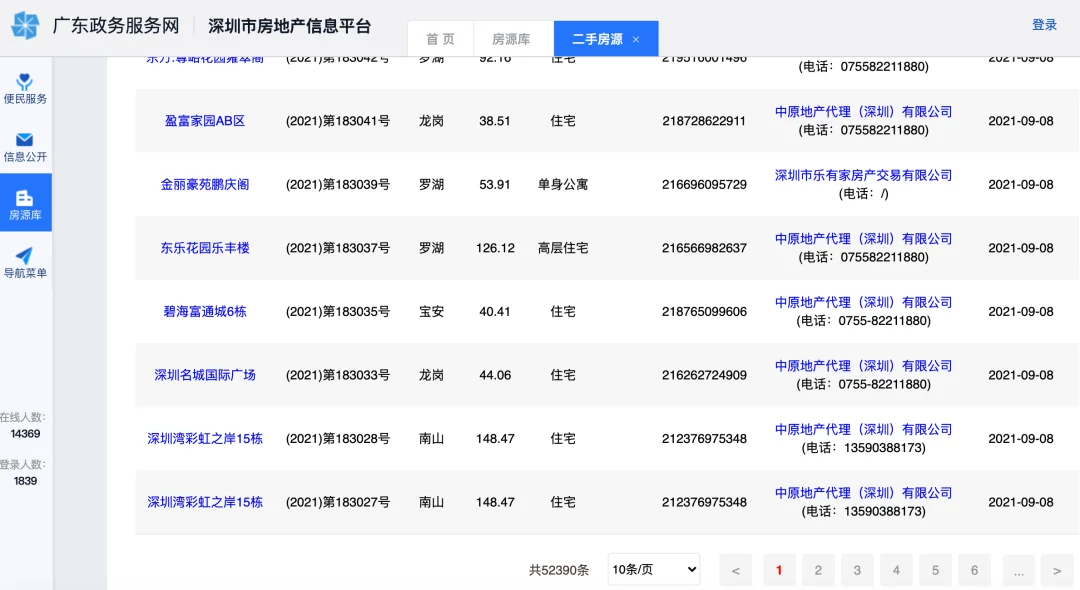Screen dimensions: 1080x590
Task: Click the area value 40.41
Action: 495,312
